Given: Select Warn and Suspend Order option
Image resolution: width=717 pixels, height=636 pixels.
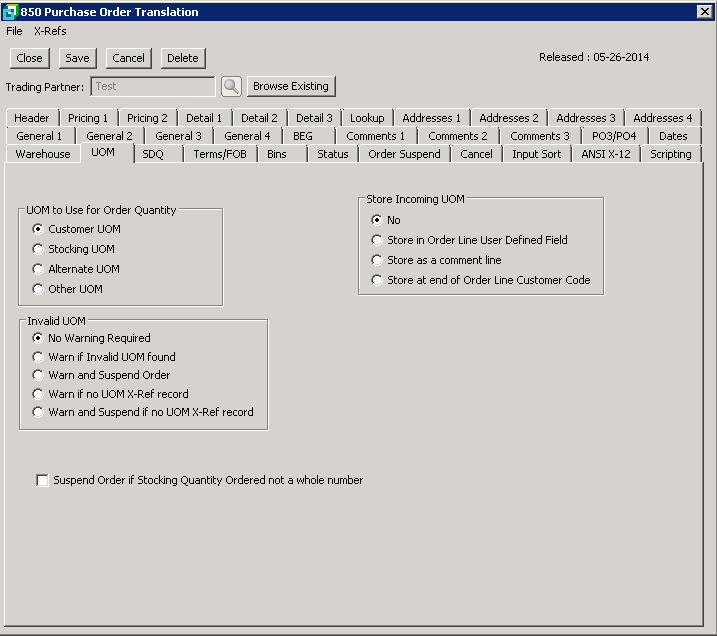Looking at the screenshot, I should coord(38,375).
